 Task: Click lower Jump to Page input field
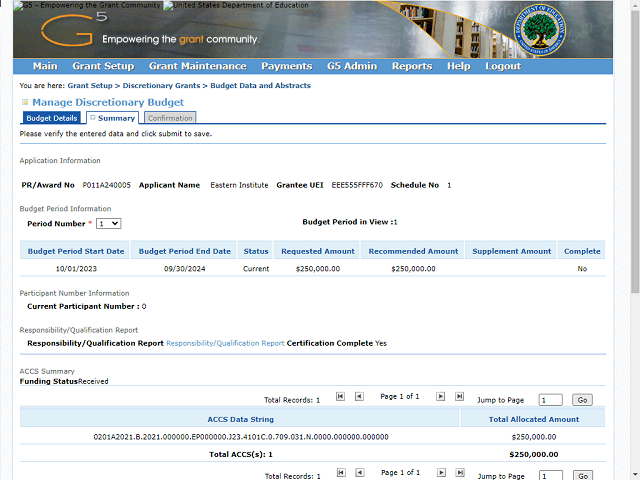[551, 476]
